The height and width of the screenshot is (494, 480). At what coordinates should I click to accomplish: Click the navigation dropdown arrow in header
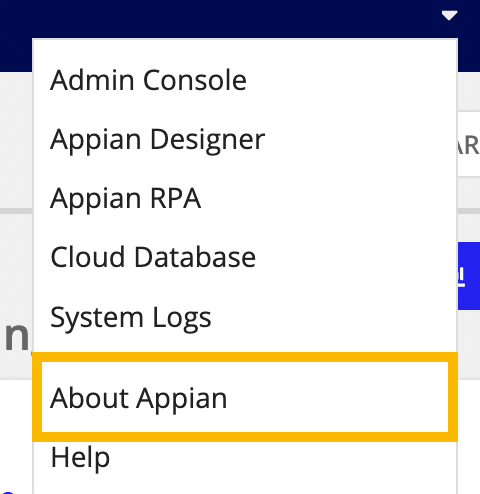click(449, 15)
